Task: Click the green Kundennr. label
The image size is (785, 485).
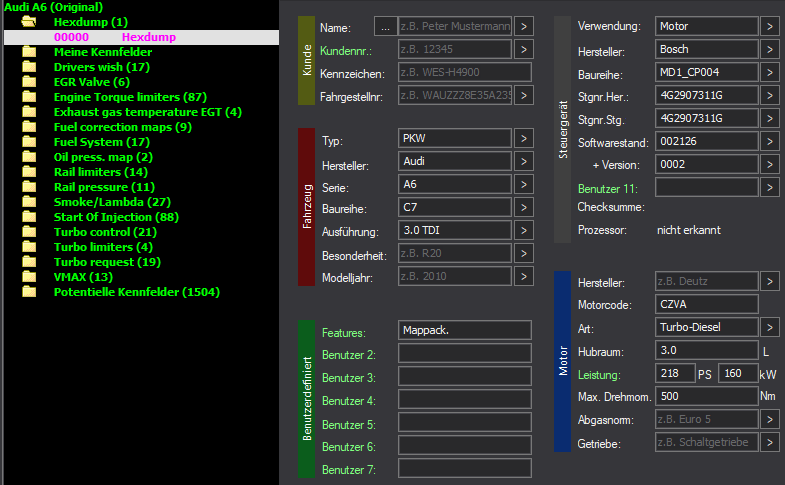Action: tap(345, 51)
